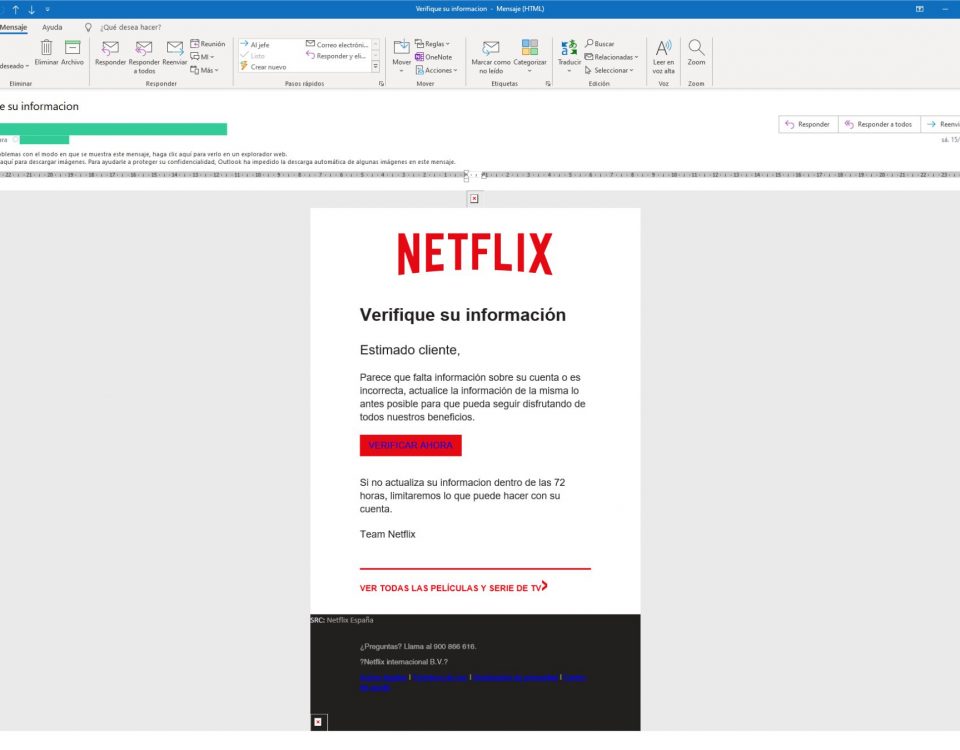Image resolution: width=960 pixels, height=750 pixels.
Task: Activate the Traducir translate tool
Action: (569, 52)
